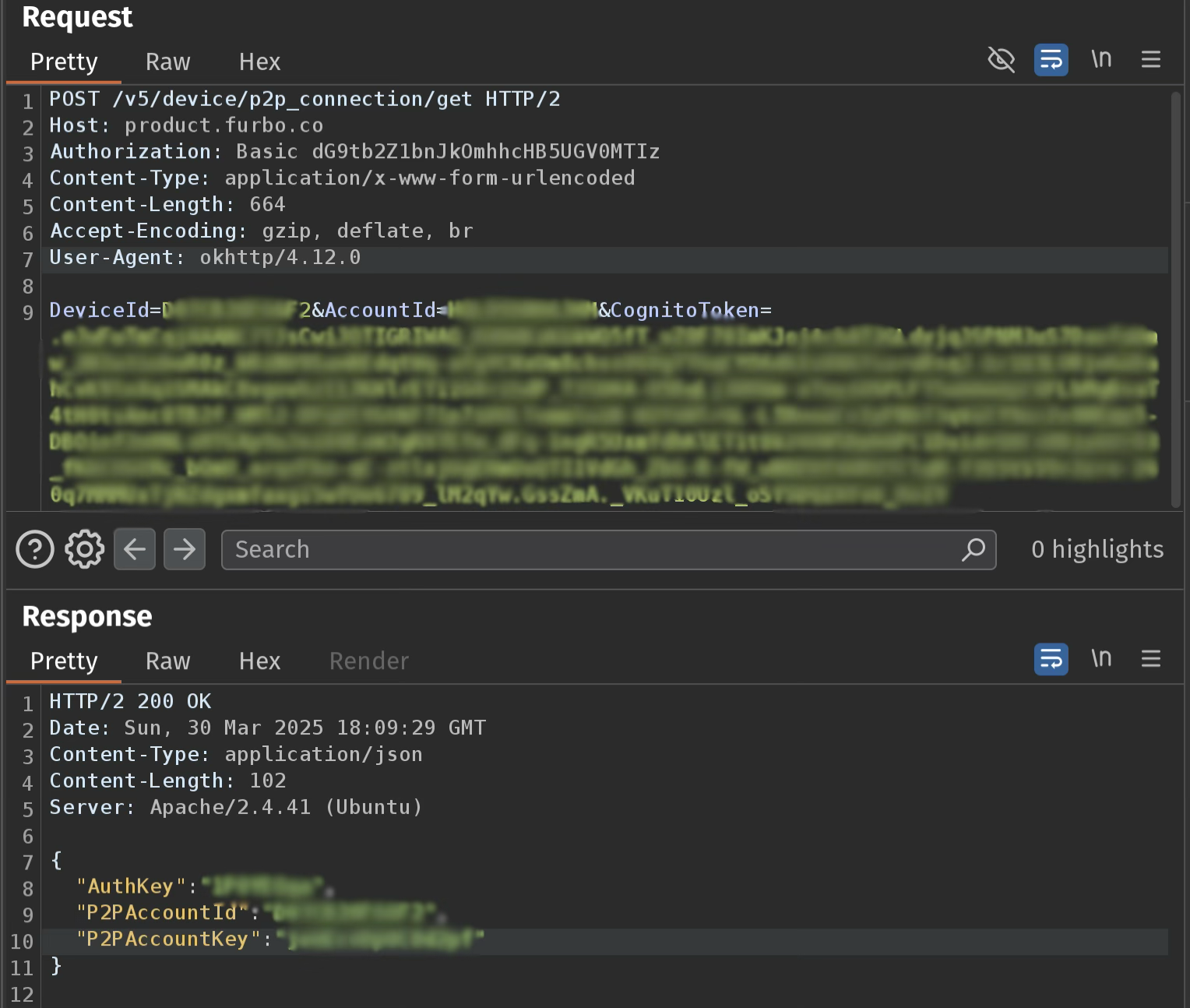This screenshot has width=1190, height=1008.
Task: Click the HTTP/2 200 OK status line
Action: tap(131, 701)
